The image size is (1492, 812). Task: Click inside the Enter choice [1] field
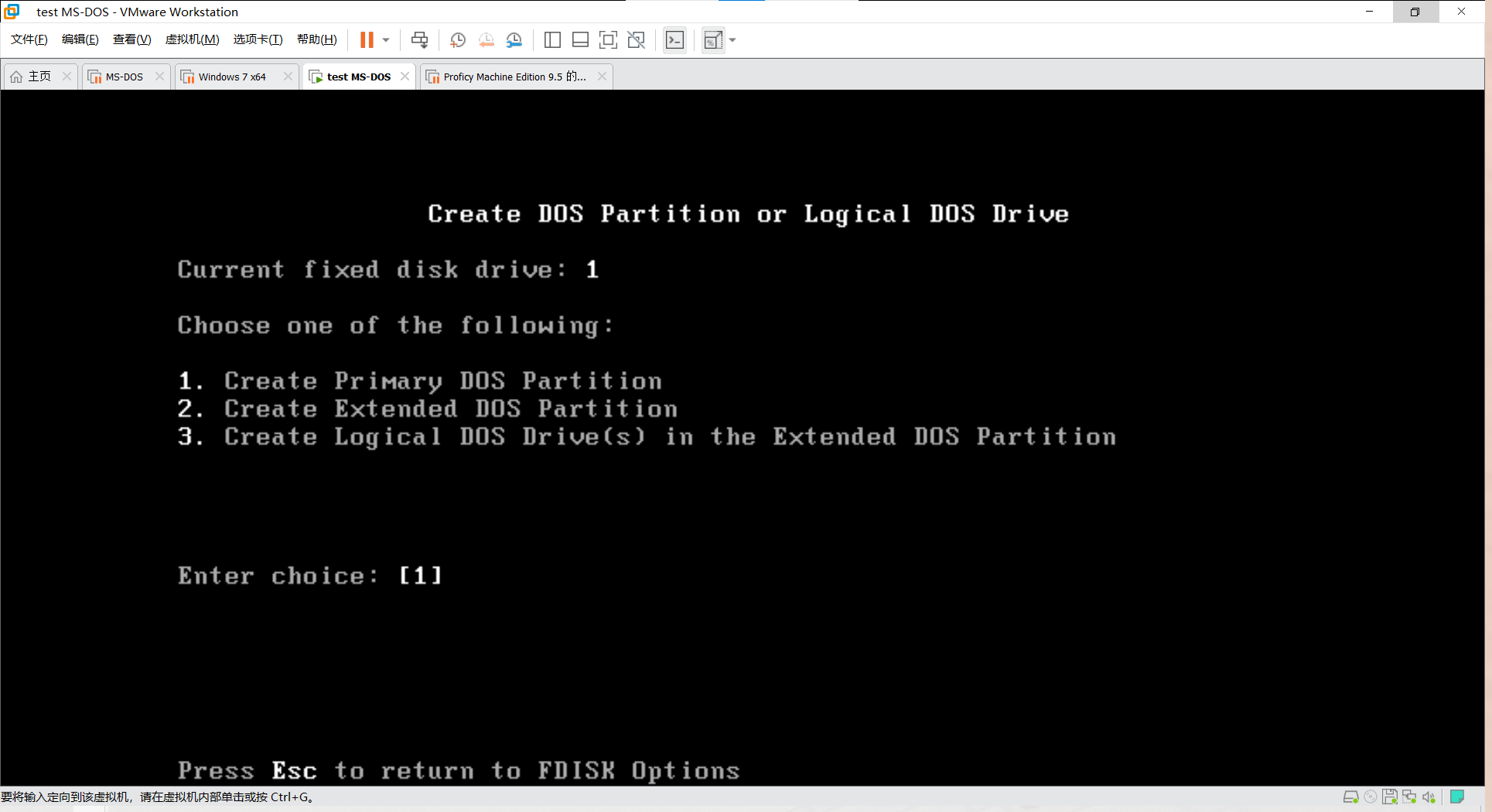pos(420,576)
